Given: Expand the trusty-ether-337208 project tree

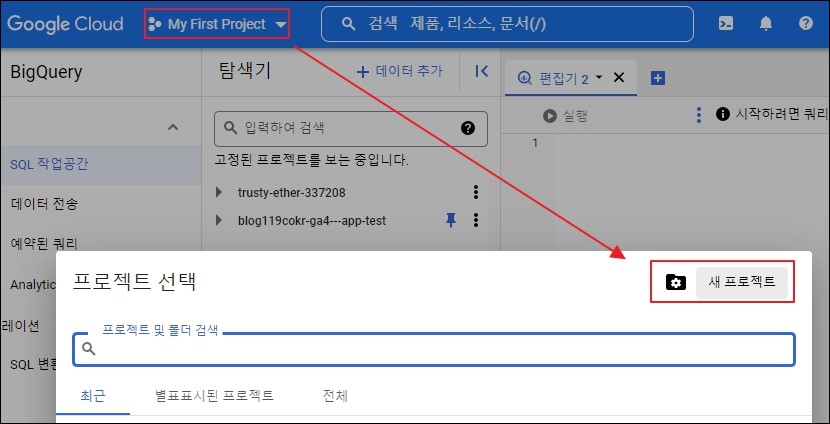Looking at the screenshot, I should coord(220,192).
